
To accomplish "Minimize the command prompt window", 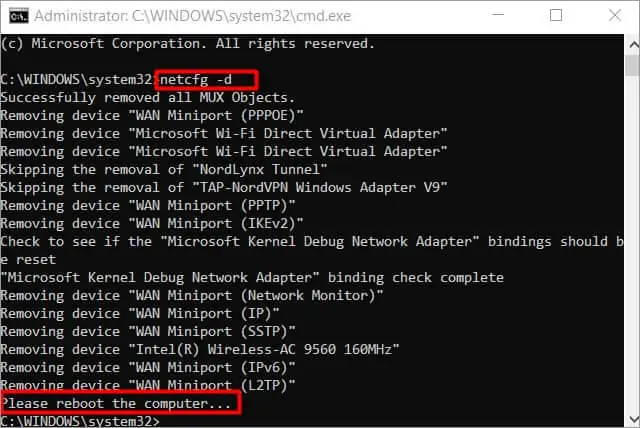I will point(498,16).
